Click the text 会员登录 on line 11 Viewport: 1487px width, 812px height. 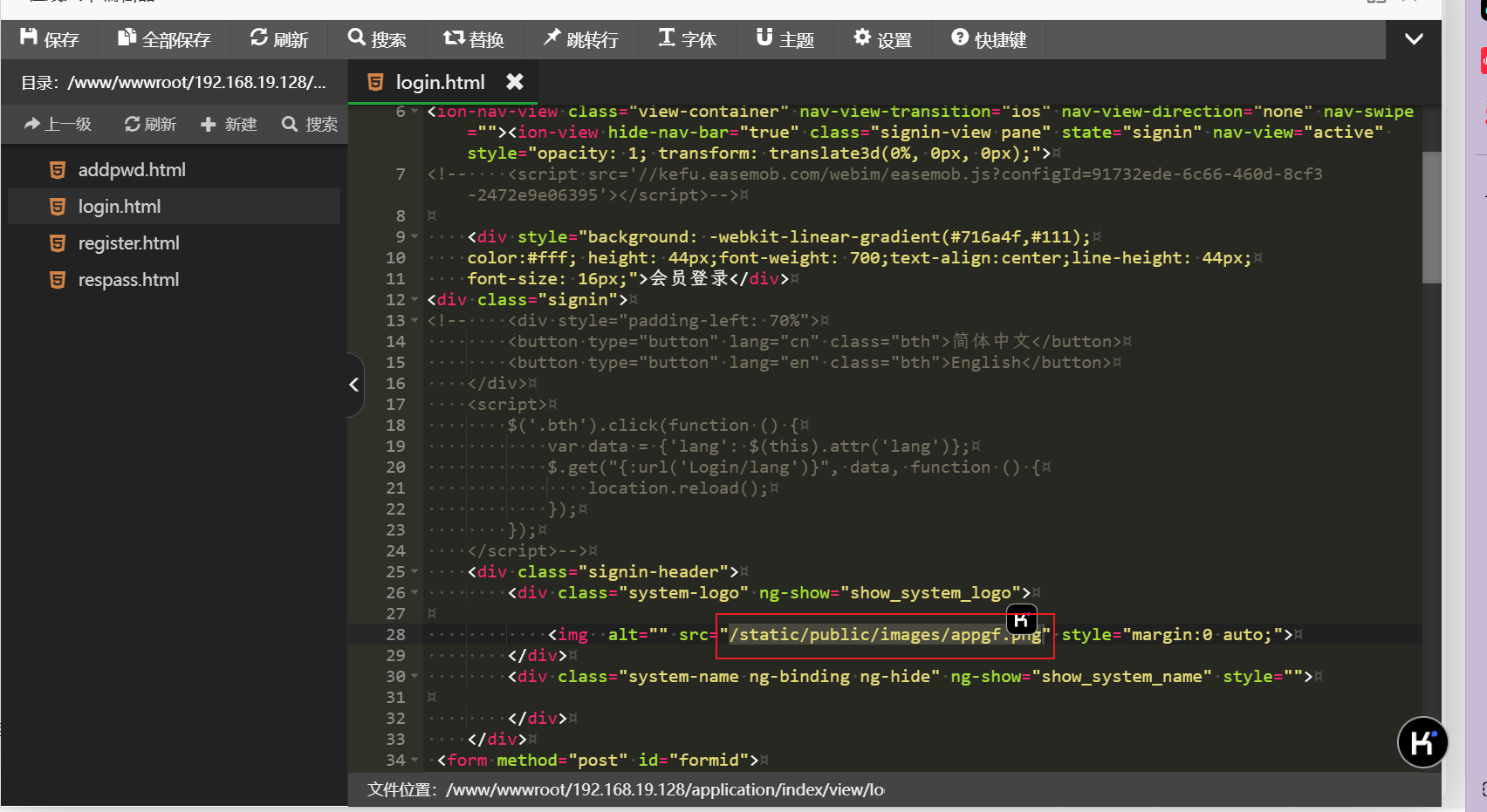tap(689, 279)
